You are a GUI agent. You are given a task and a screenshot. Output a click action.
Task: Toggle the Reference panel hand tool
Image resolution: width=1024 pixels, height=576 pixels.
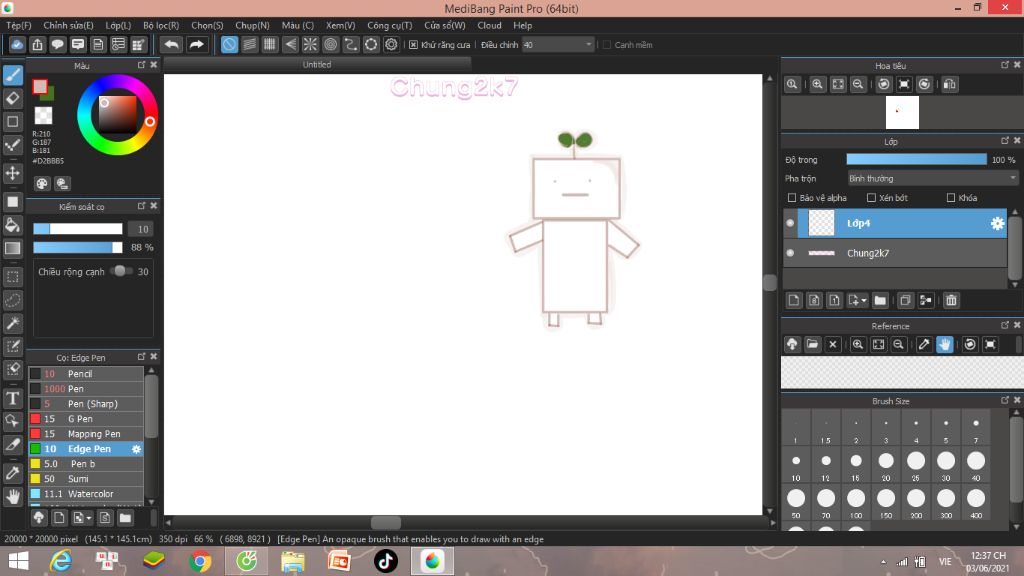[944, 344]
